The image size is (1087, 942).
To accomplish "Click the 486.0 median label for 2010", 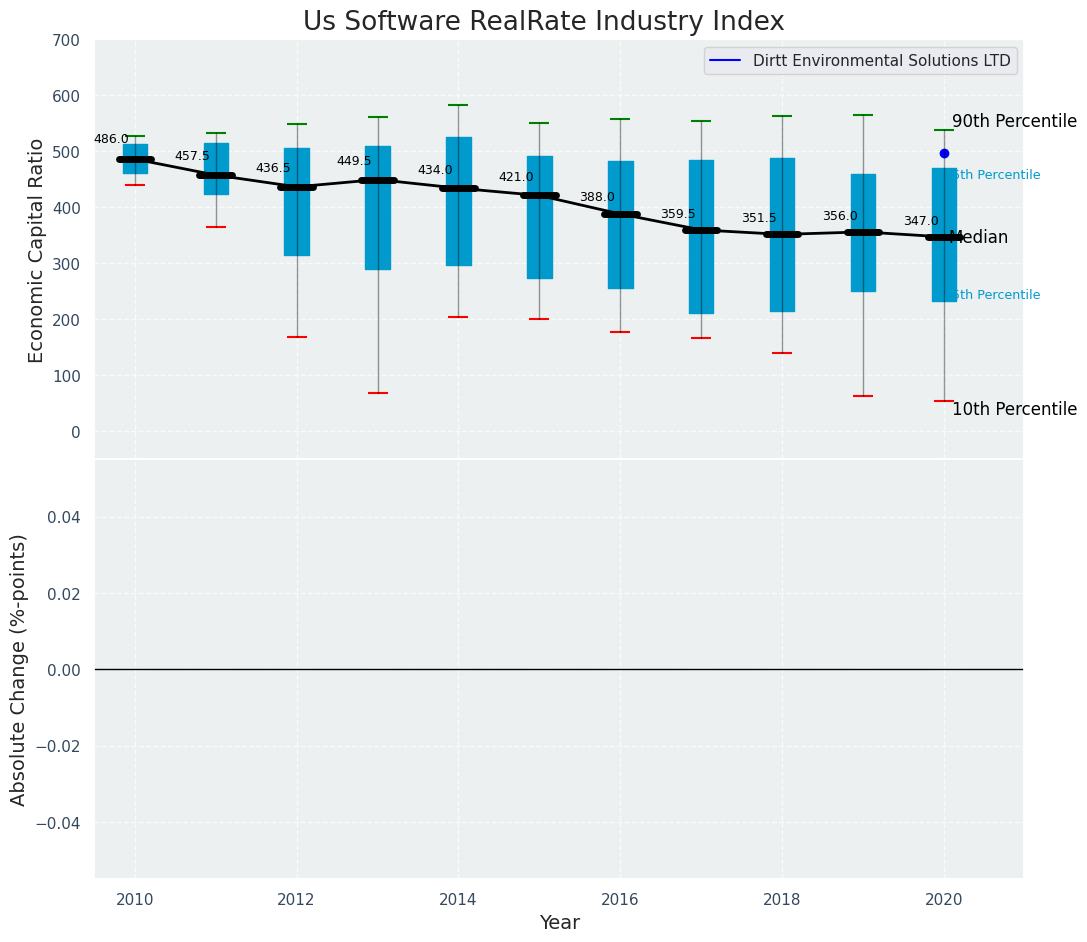I will (x=112, y=139).
